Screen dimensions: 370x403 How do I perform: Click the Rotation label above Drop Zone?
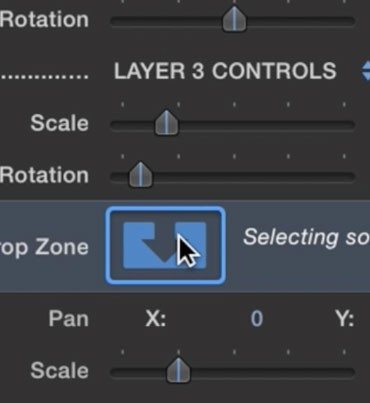(44, 175)
